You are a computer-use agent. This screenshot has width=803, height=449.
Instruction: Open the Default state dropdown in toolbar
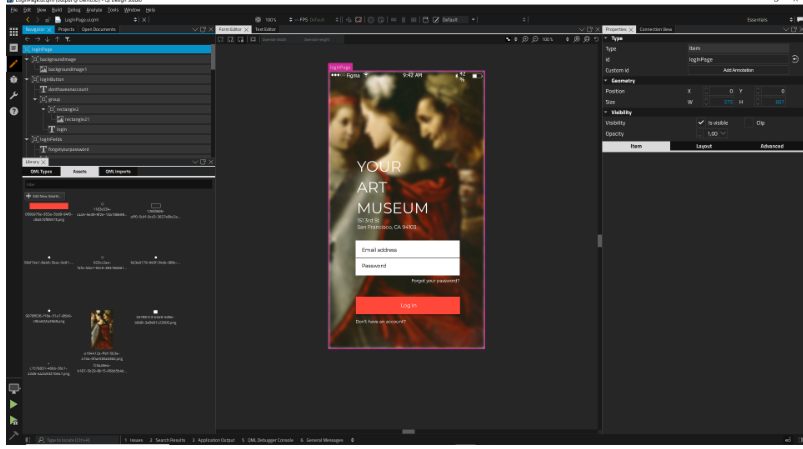(473, 19)
